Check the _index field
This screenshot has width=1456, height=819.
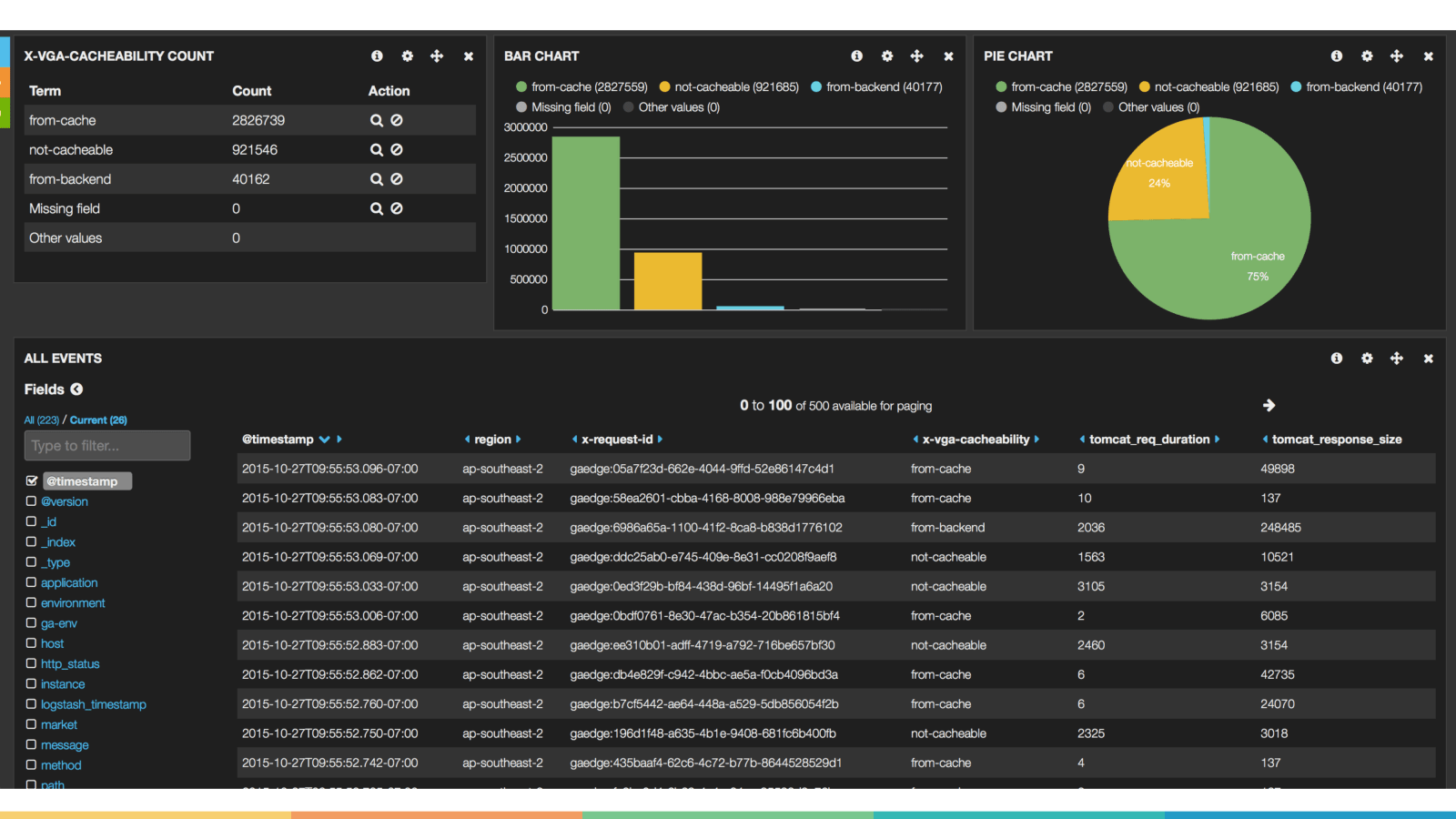click(x=31, y=541)
